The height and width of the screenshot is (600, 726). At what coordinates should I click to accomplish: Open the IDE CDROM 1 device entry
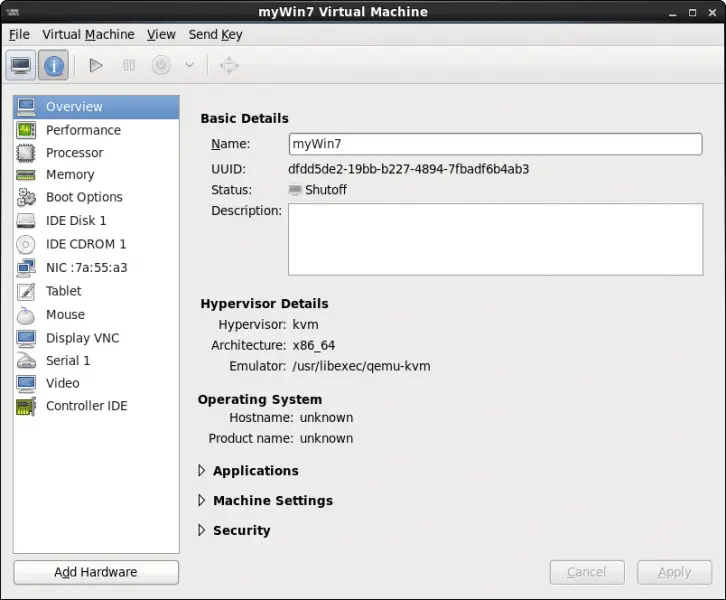coord(86,244)
